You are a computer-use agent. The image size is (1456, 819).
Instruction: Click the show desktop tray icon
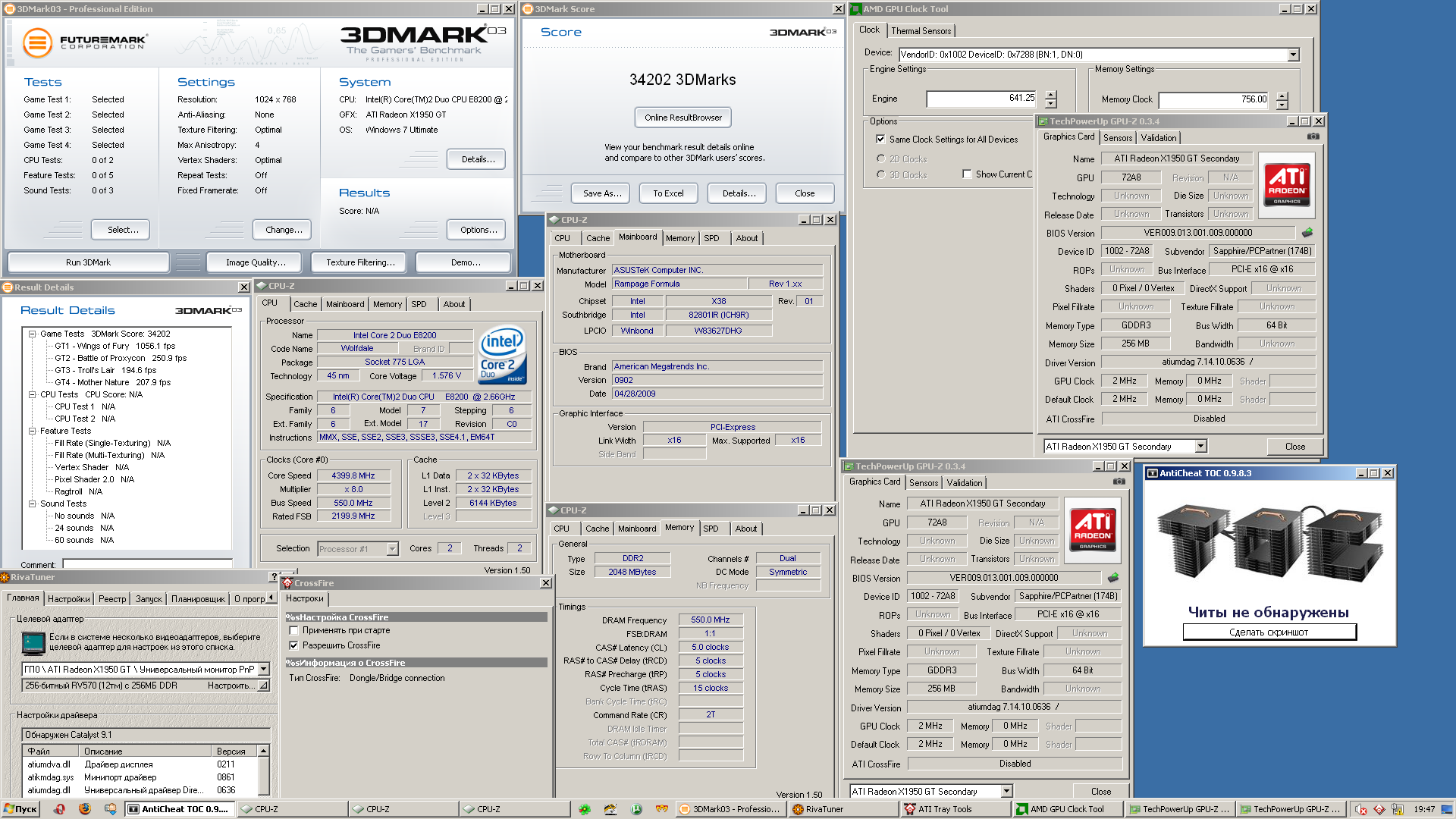1448,810
